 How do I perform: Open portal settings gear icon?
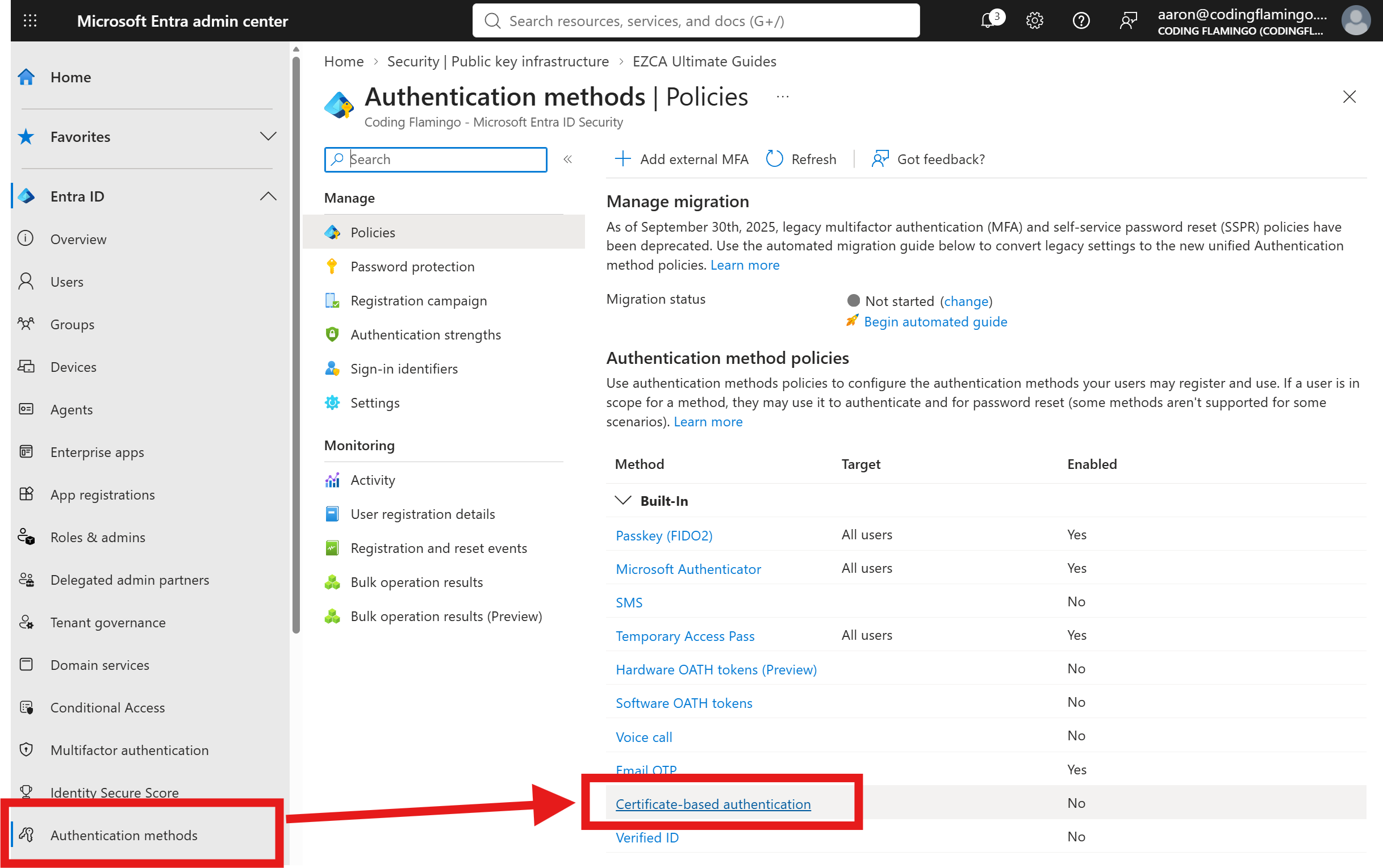pos(1034,20)
